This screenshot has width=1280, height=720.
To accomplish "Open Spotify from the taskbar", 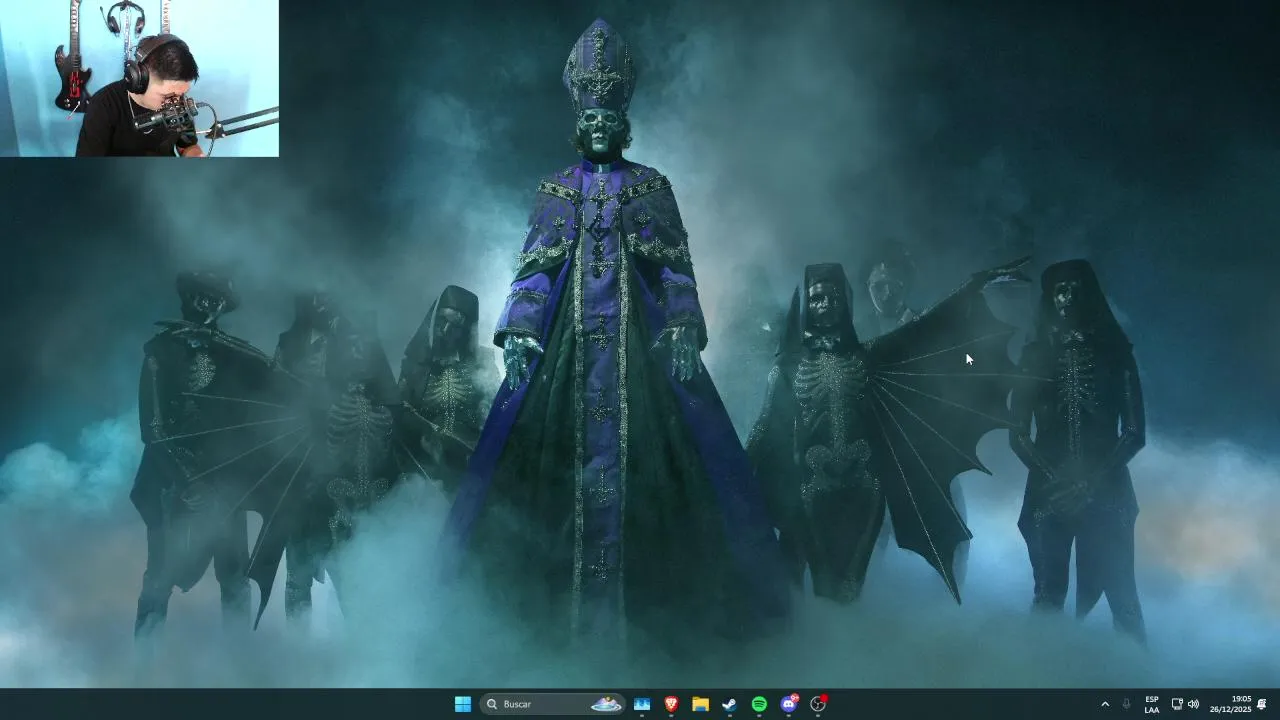I will click(x=759, y=704).
